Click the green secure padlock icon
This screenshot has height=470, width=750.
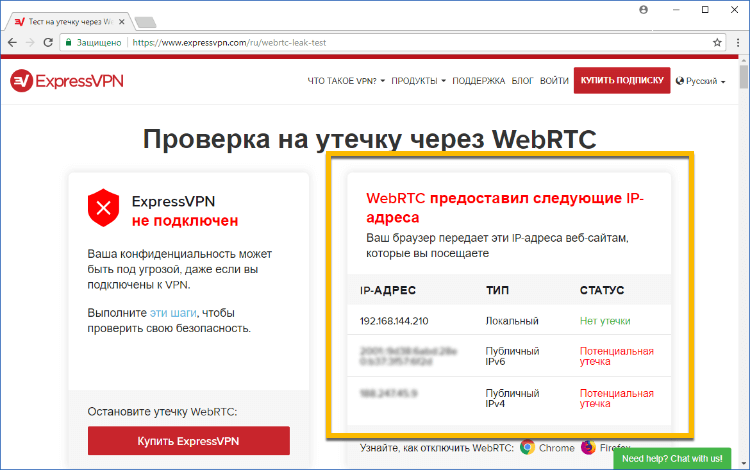(68, 43)
